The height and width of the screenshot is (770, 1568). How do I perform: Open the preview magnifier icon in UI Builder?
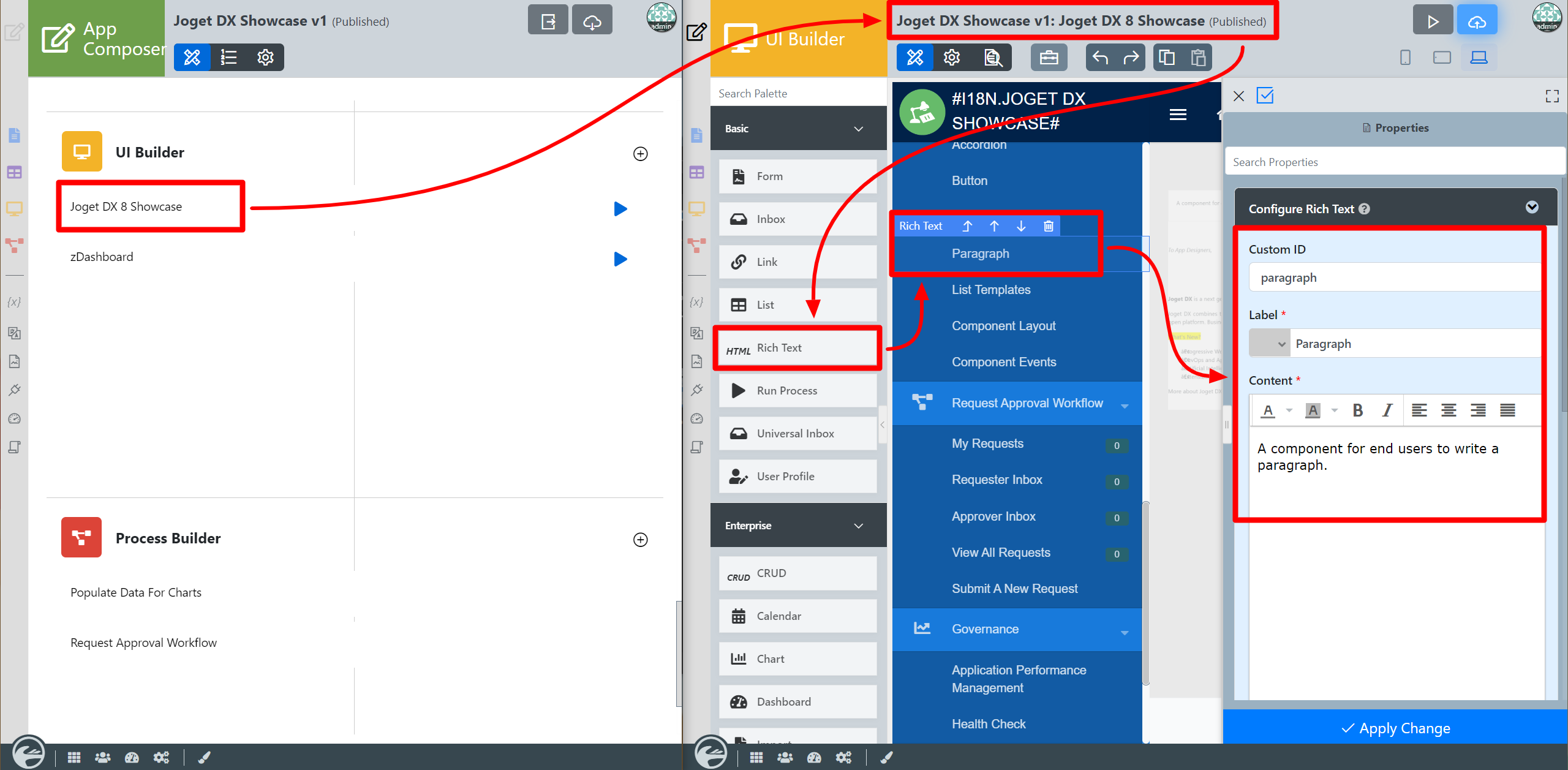[993, 58]
